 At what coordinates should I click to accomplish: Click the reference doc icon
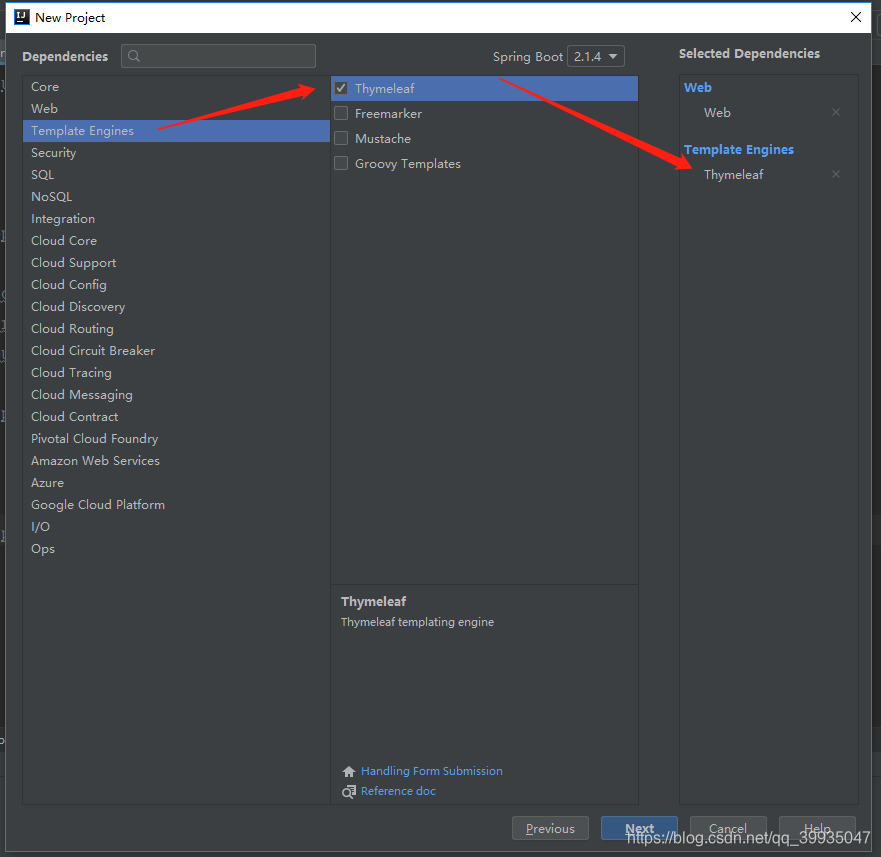click(349, 791)
